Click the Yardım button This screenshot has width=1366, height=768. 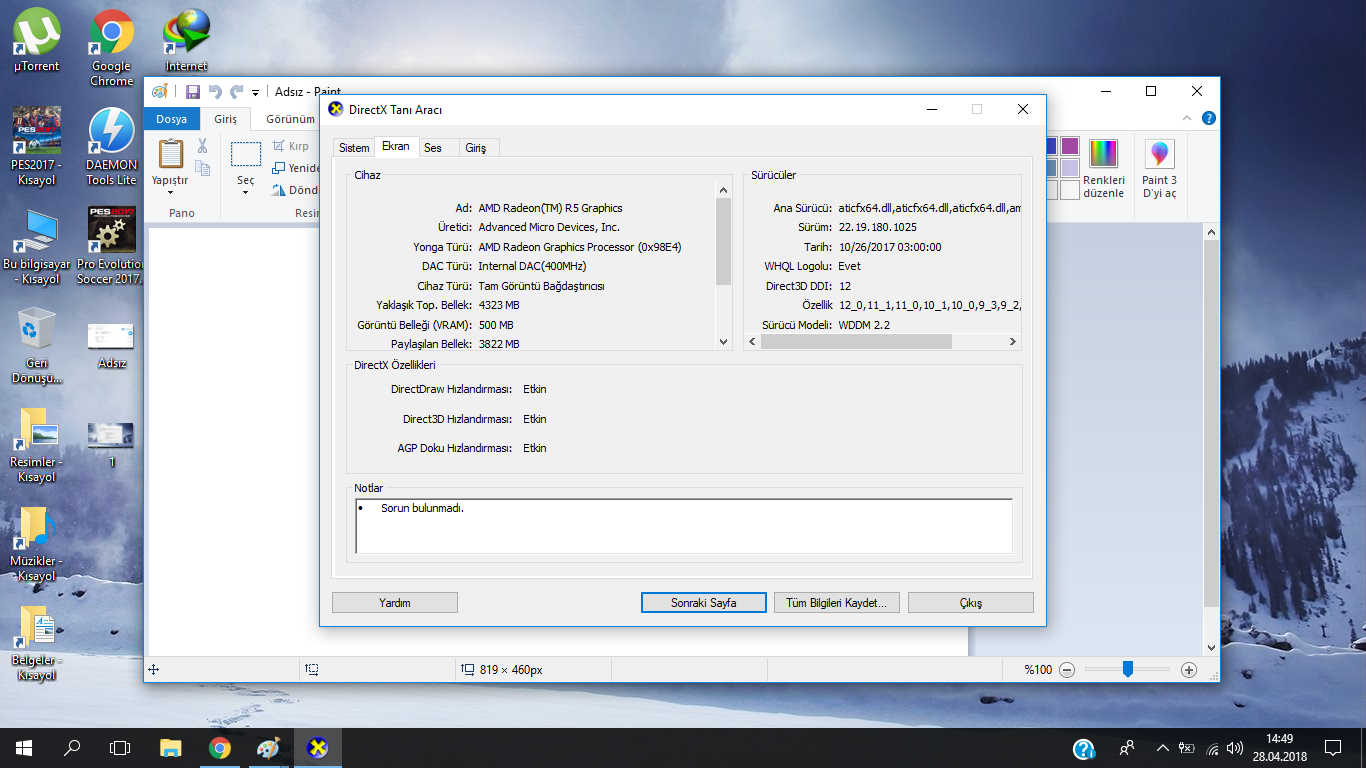(395, 603)
